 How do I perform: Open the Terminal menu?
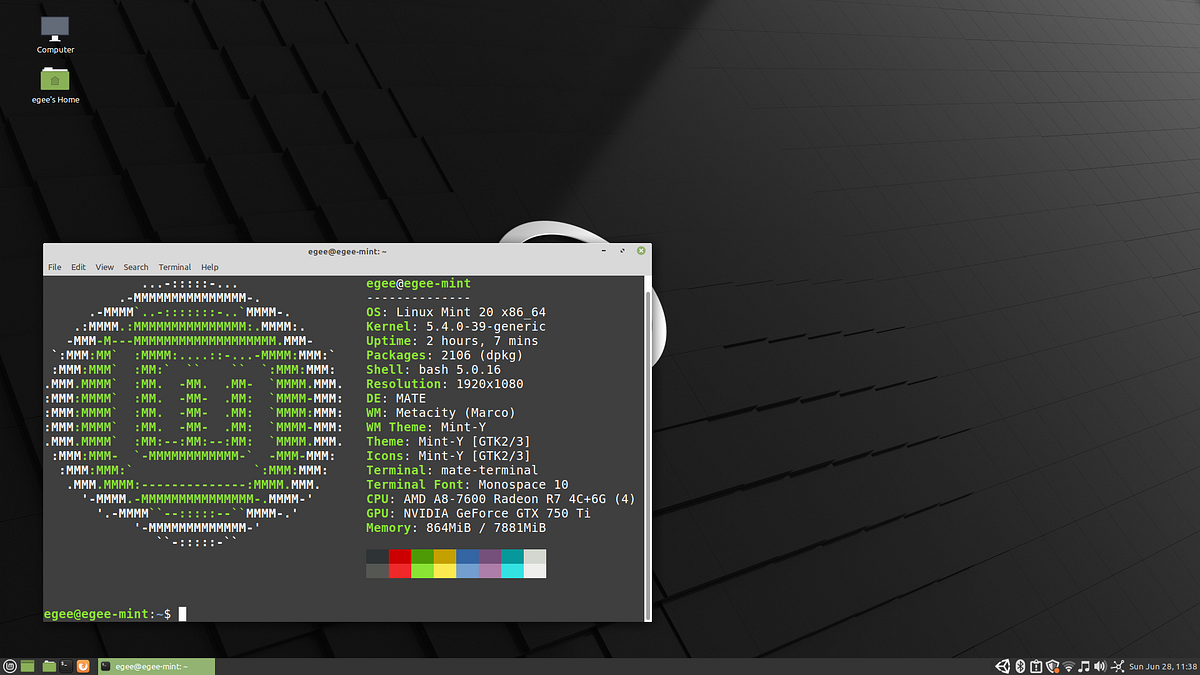pos(174,267)
